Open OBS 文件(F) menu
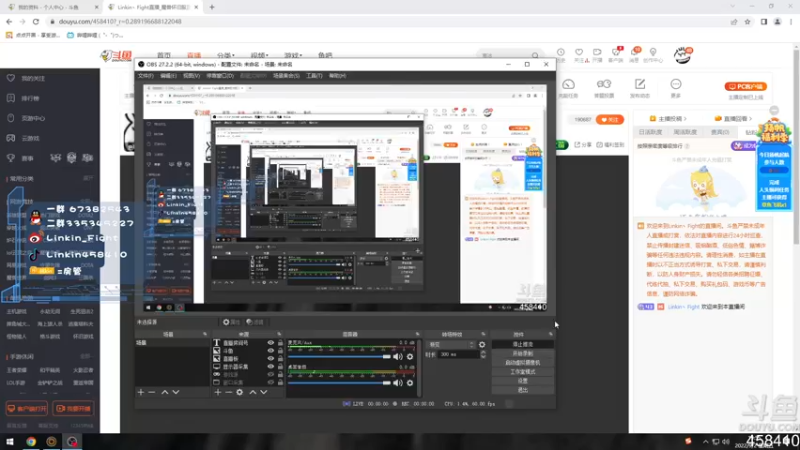800x450 pixels. (145, 76)
